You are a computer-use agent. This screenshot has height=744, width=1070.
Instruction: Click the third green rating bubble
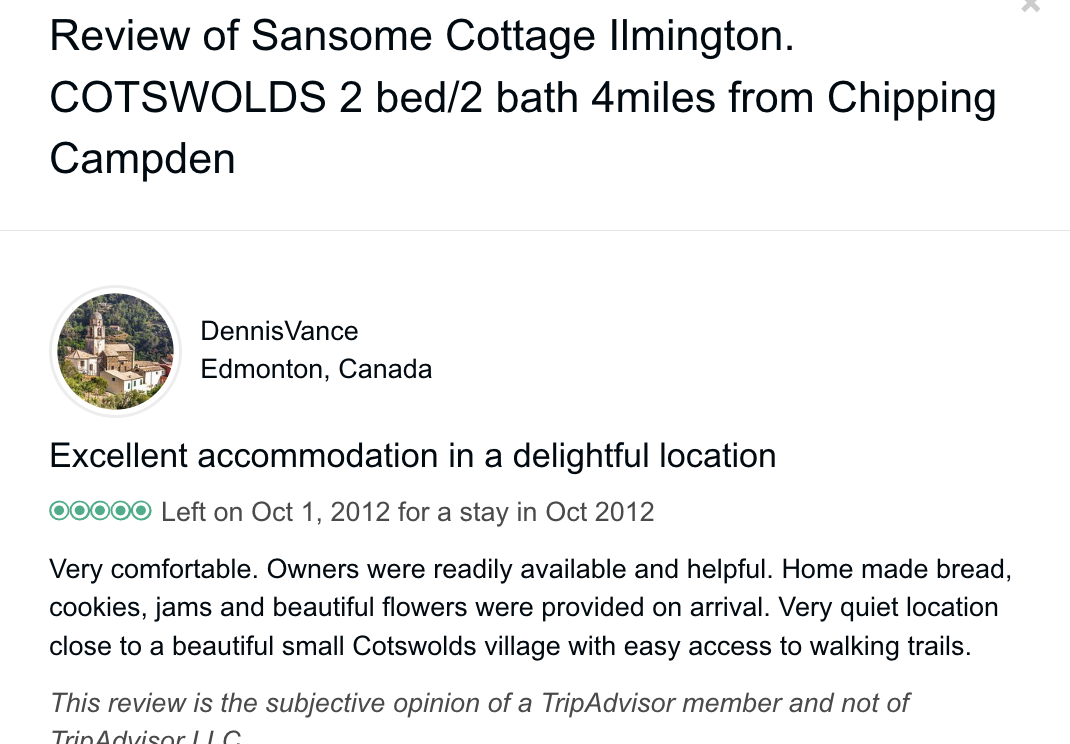[x=101, y=512]
